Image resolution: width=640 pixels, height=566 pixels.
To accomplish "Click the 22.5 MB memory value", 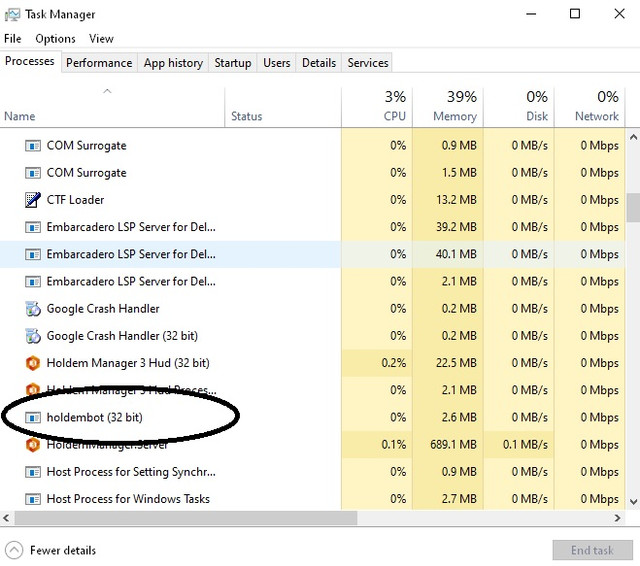I will [x=456, y=363].
